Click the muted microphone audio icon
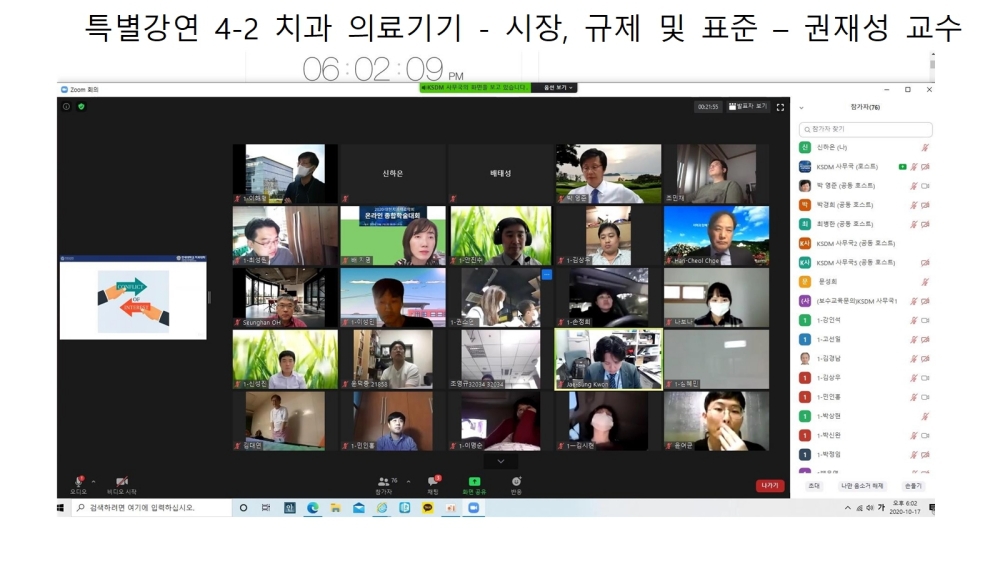 point(78,481)
